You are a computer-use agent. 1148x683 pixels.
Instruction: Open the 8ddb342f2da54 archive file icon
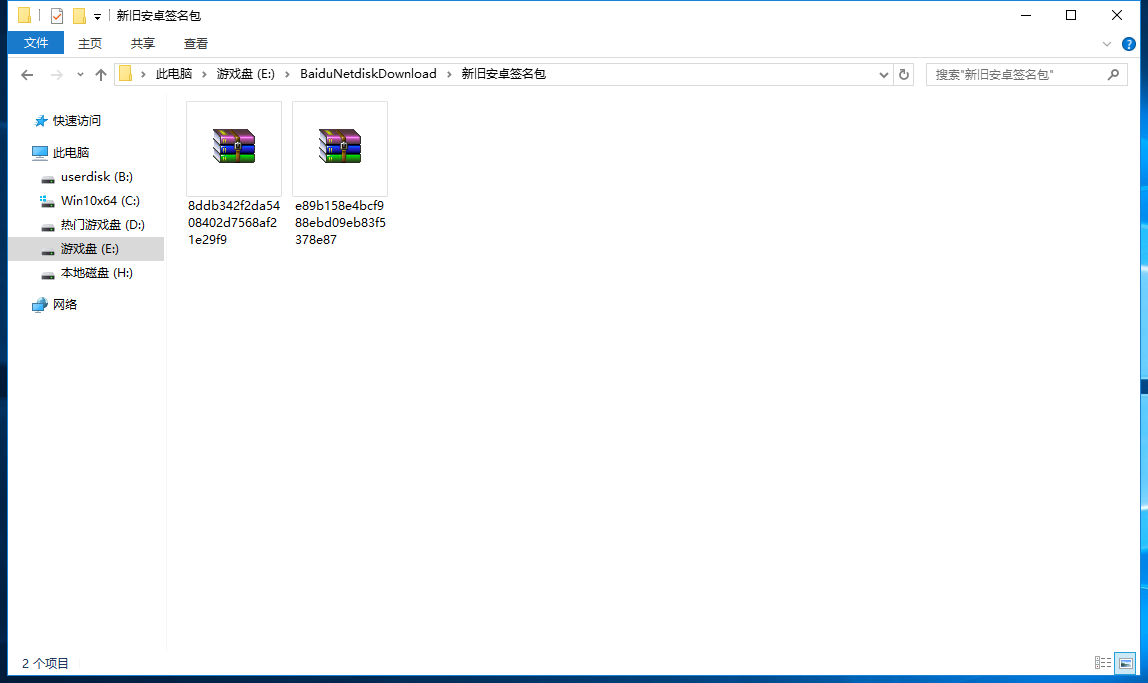click(x=234, y=146)
